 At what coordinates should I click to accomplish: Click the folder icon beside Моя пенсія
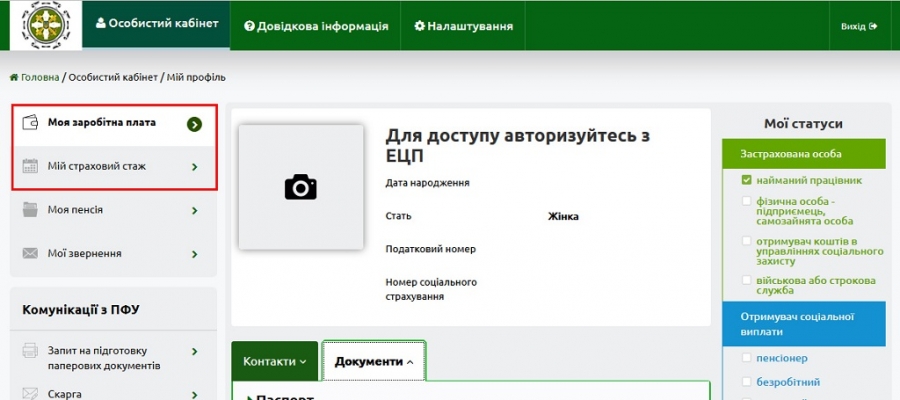click(x=30, y=210)
